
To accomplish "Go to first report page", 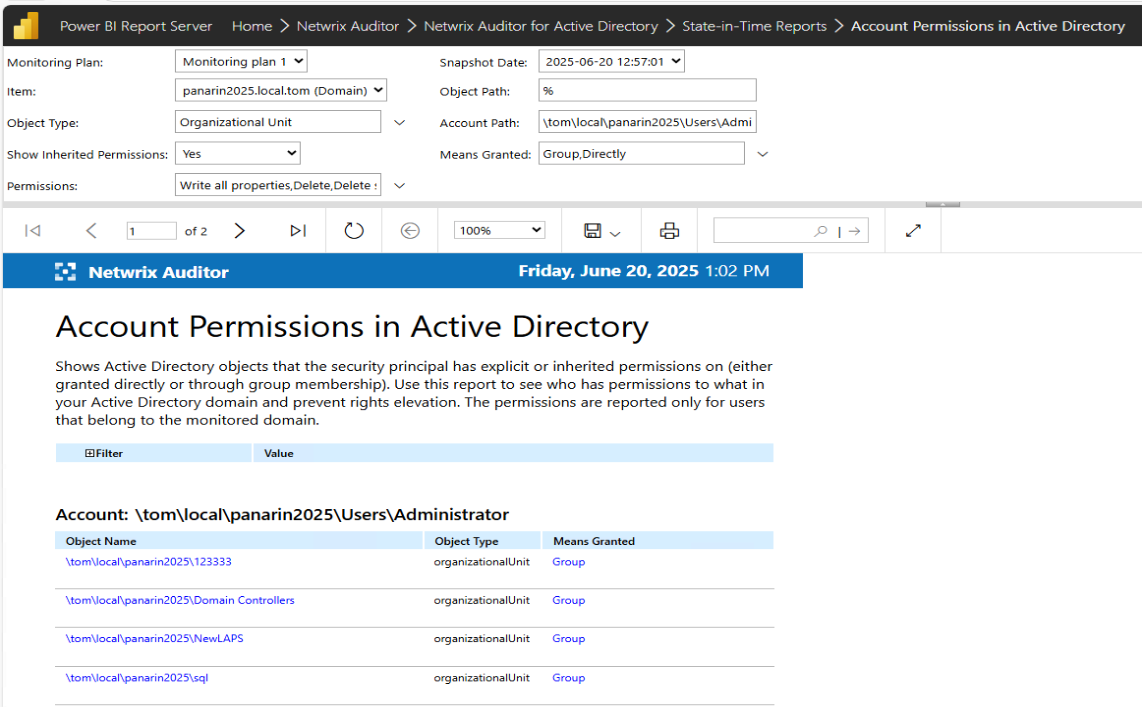I will [32, 231].
